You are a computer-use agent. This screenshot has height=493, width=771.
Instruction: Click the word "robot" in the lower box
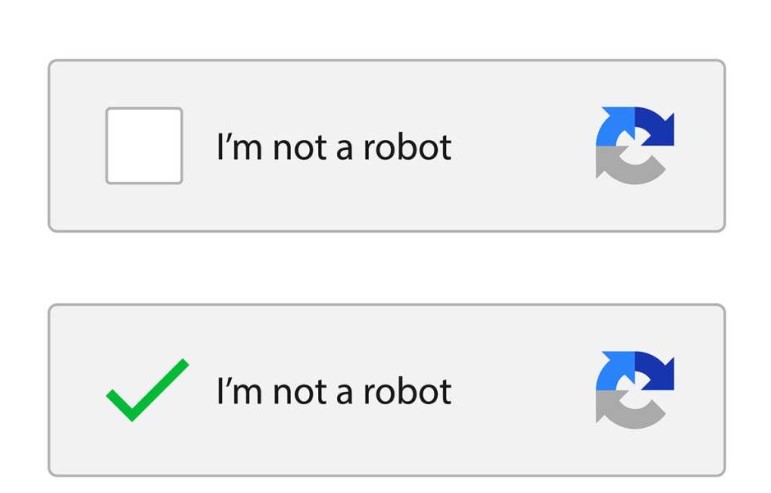[x=407, y=391]
